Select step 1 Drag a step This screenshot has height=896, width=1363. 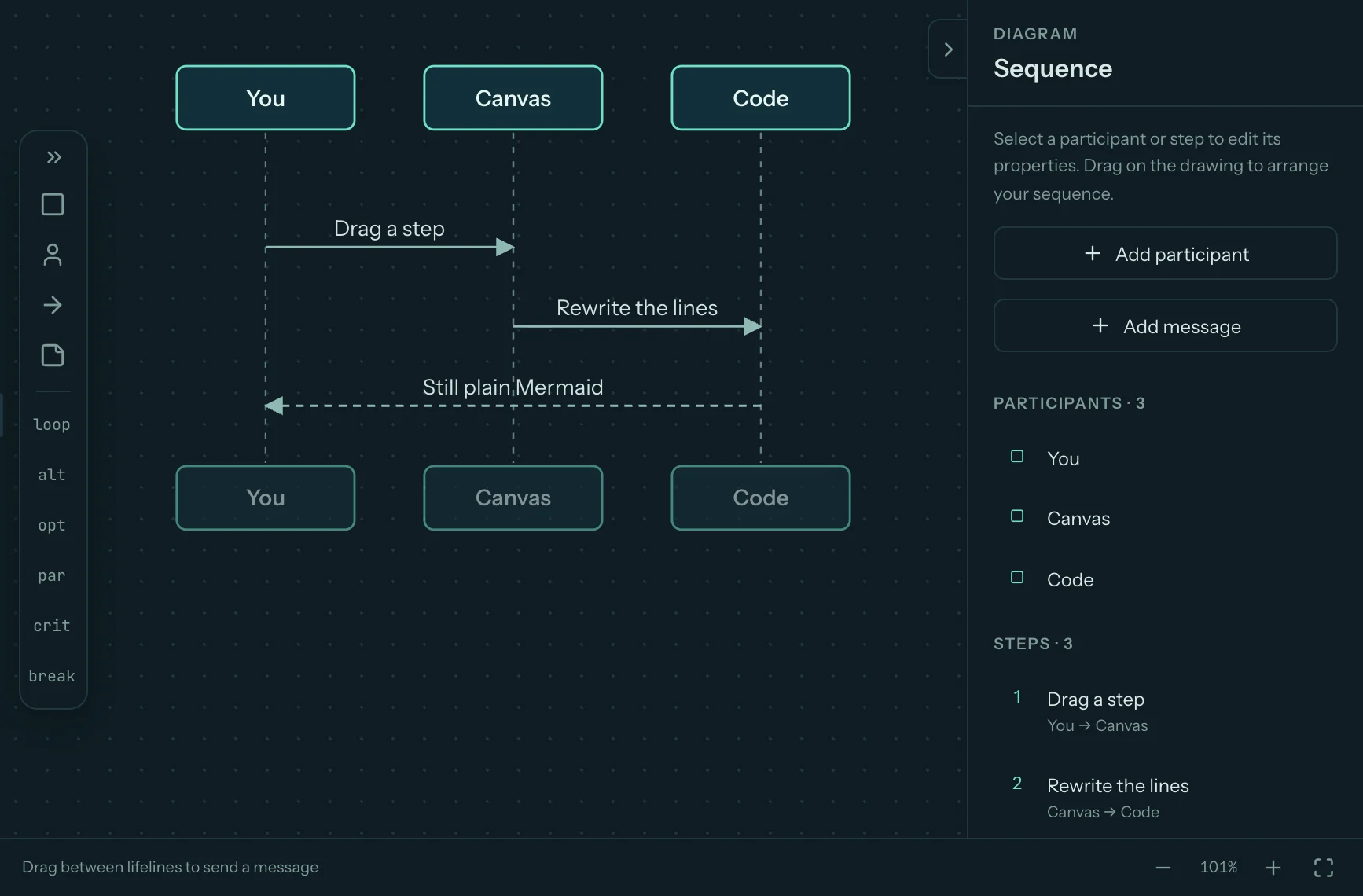pyautogui.click(x=1165, y=711)
